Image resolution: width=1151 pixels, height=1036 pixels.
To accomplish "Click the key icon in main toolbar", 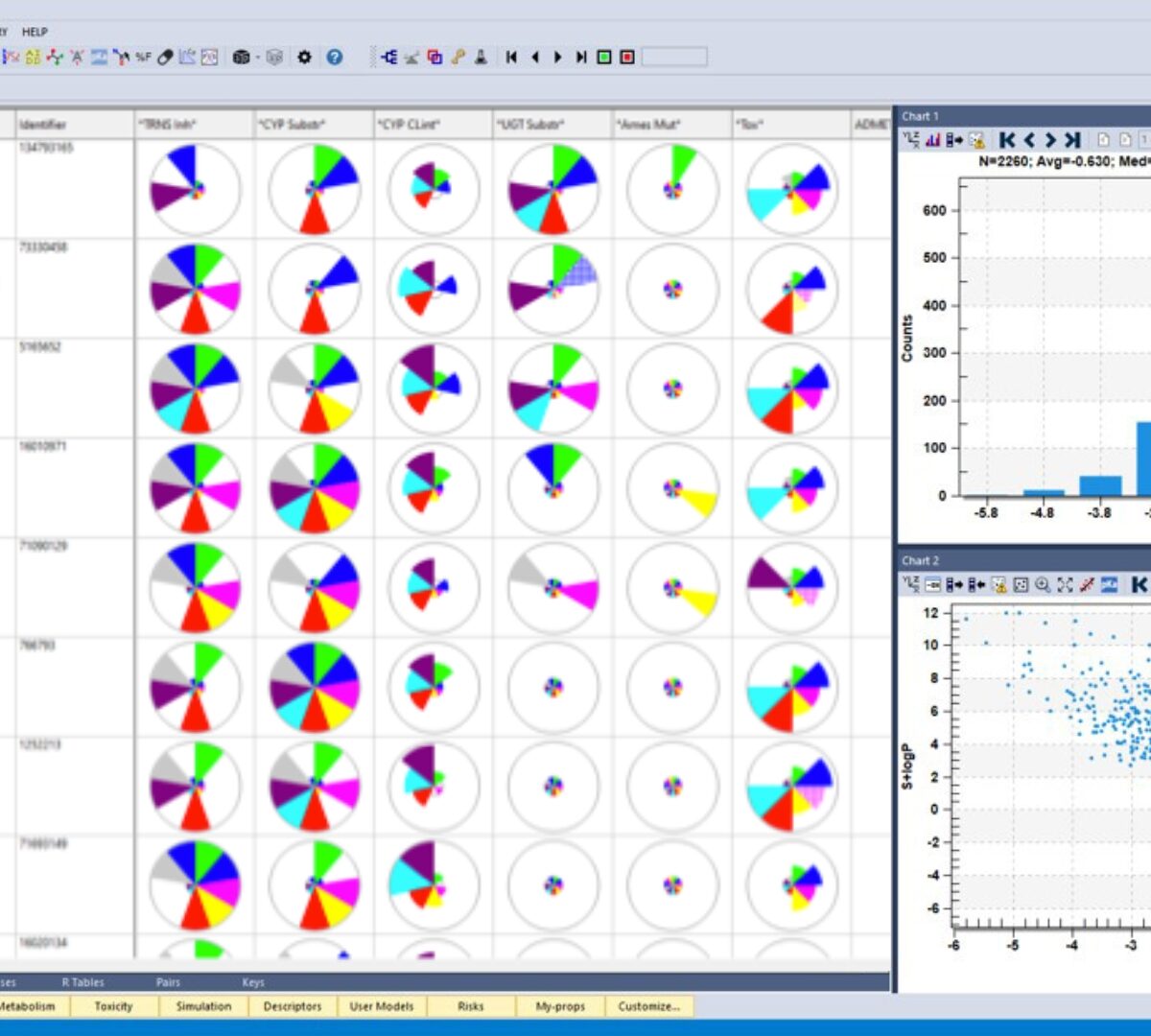I will point(458,58).
